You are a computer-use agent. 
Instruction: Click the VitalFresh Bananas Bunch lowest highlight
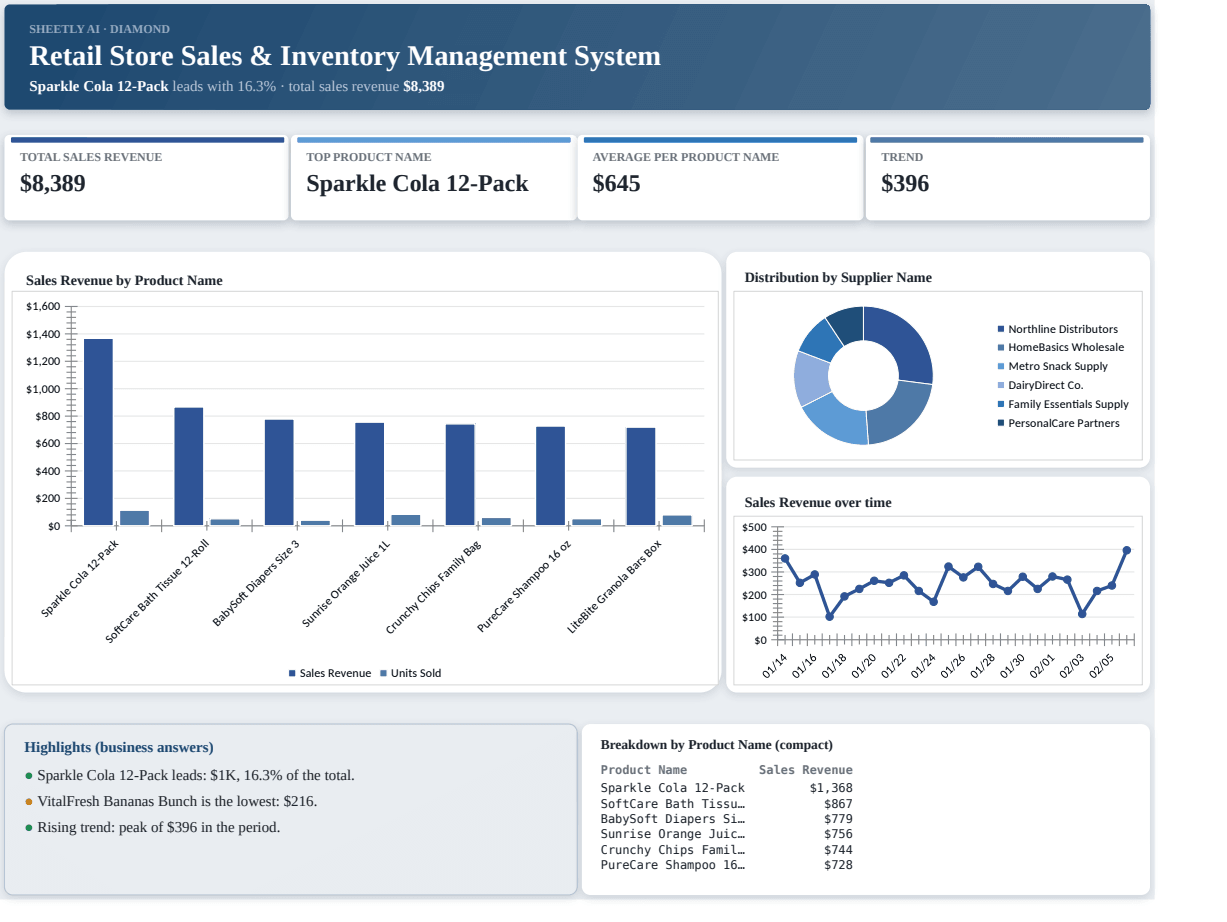point(171,801)
